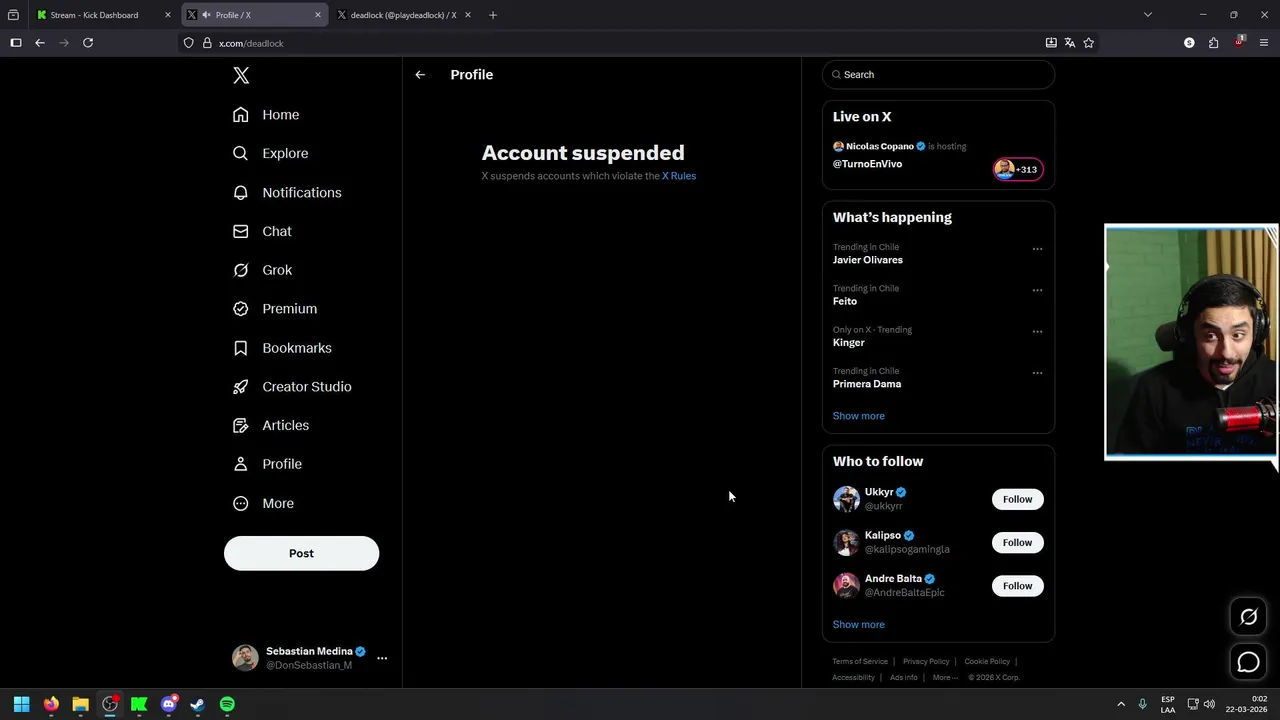Screen dimensions: 1280x720
Task: Click the Search input field
Action: coord(938,75)
